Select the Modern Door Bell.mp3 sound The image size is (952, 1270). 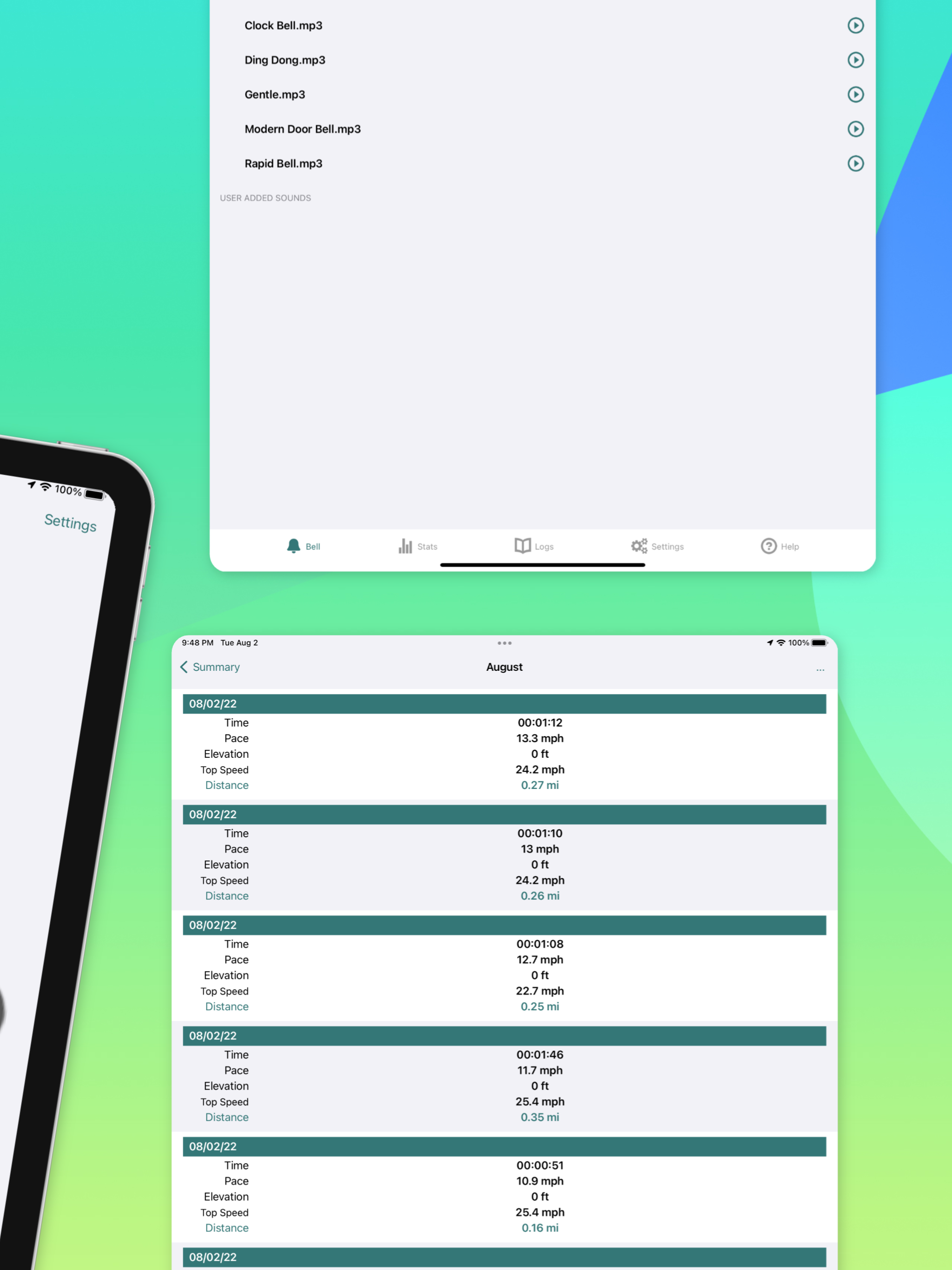[x=542, y=129]
